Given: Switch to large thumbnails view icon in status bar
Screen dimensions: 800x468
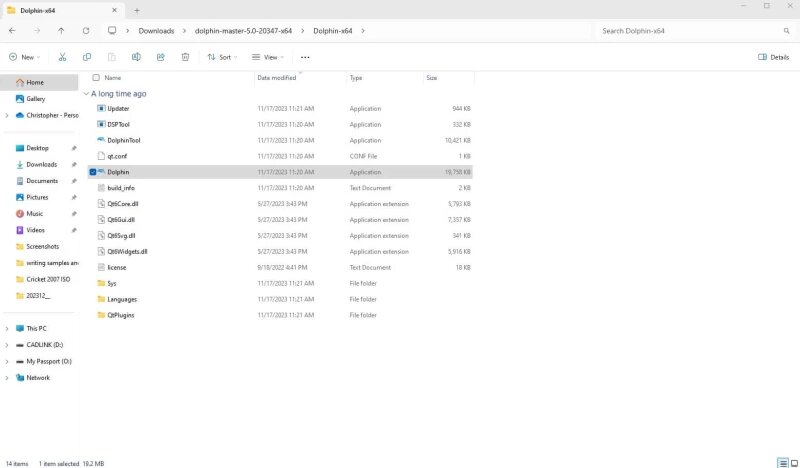Looking at the screenshot, I should [794, 463].
